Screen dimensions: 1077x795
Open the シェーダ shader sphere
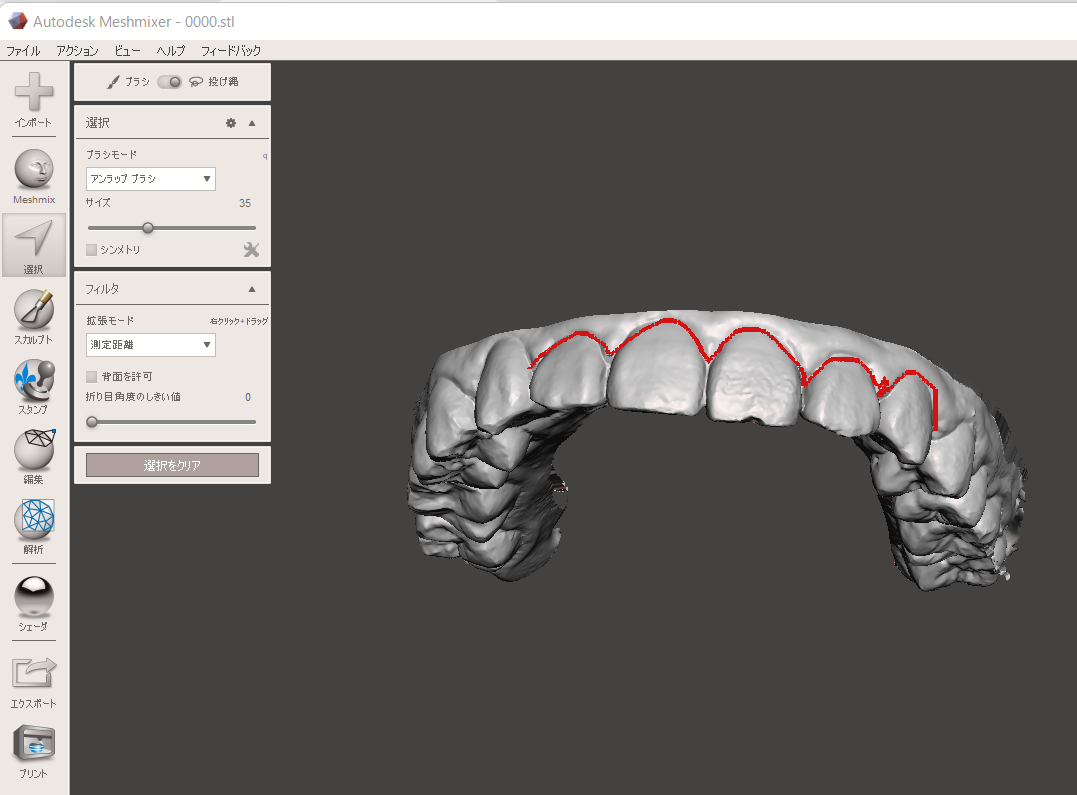coord(34,596)
